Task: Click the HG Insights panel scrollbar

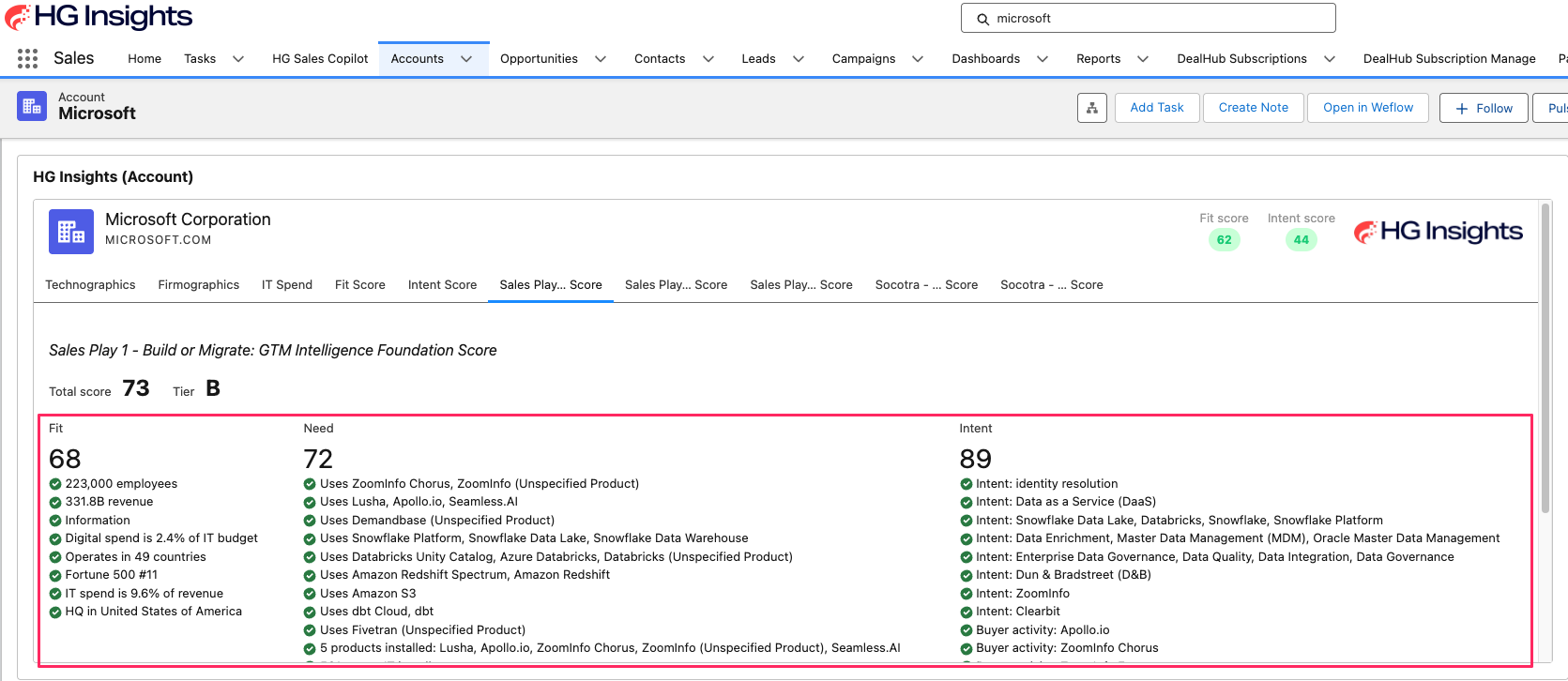Action: 1545,357
